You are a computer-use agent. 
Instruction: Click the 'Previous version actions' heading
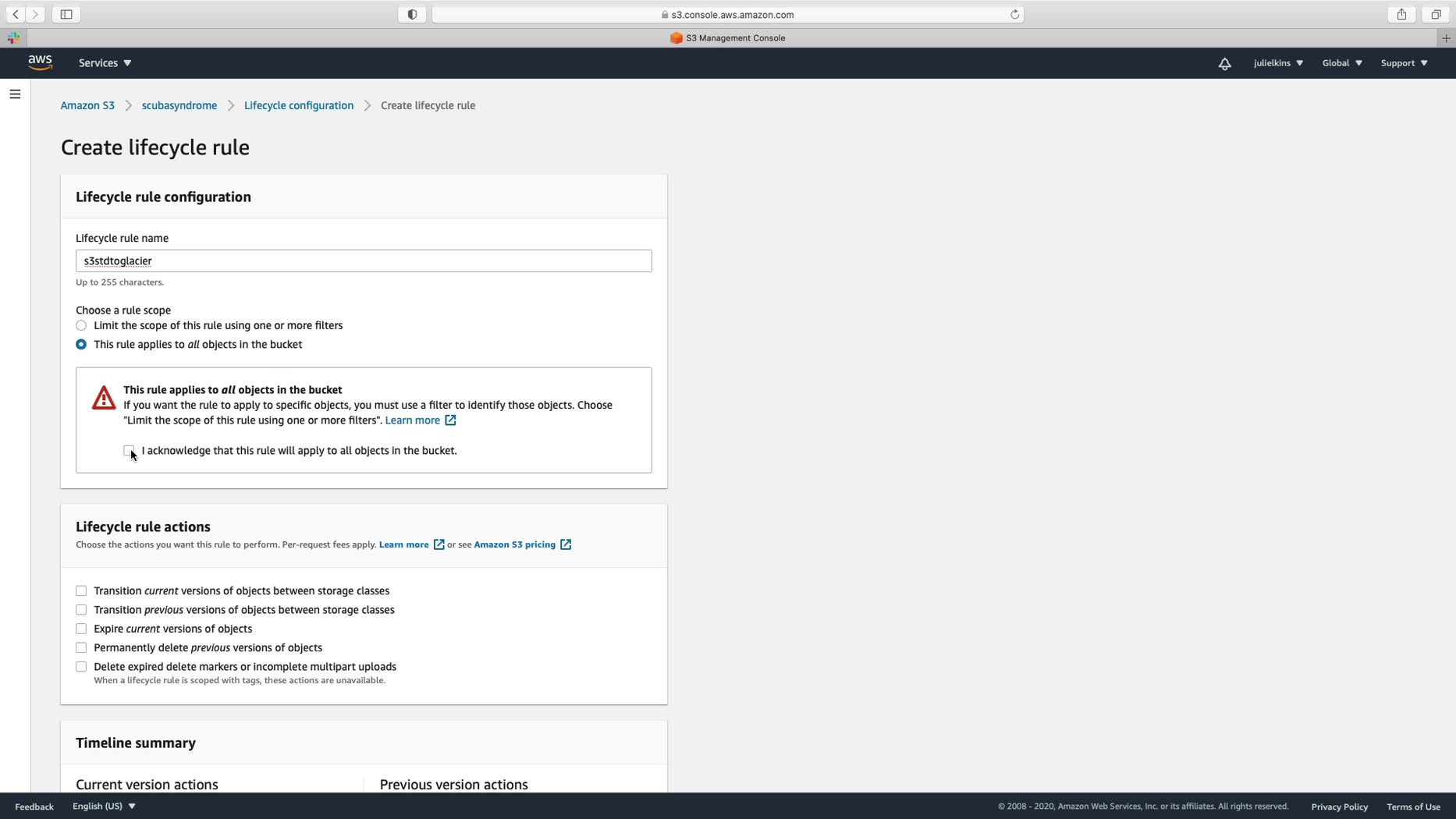point(454,784)
